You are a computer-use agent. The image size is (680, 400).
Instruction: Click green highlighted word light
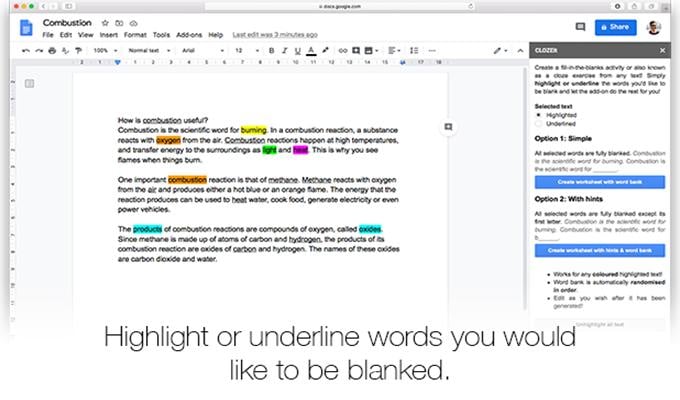[269, 150]
